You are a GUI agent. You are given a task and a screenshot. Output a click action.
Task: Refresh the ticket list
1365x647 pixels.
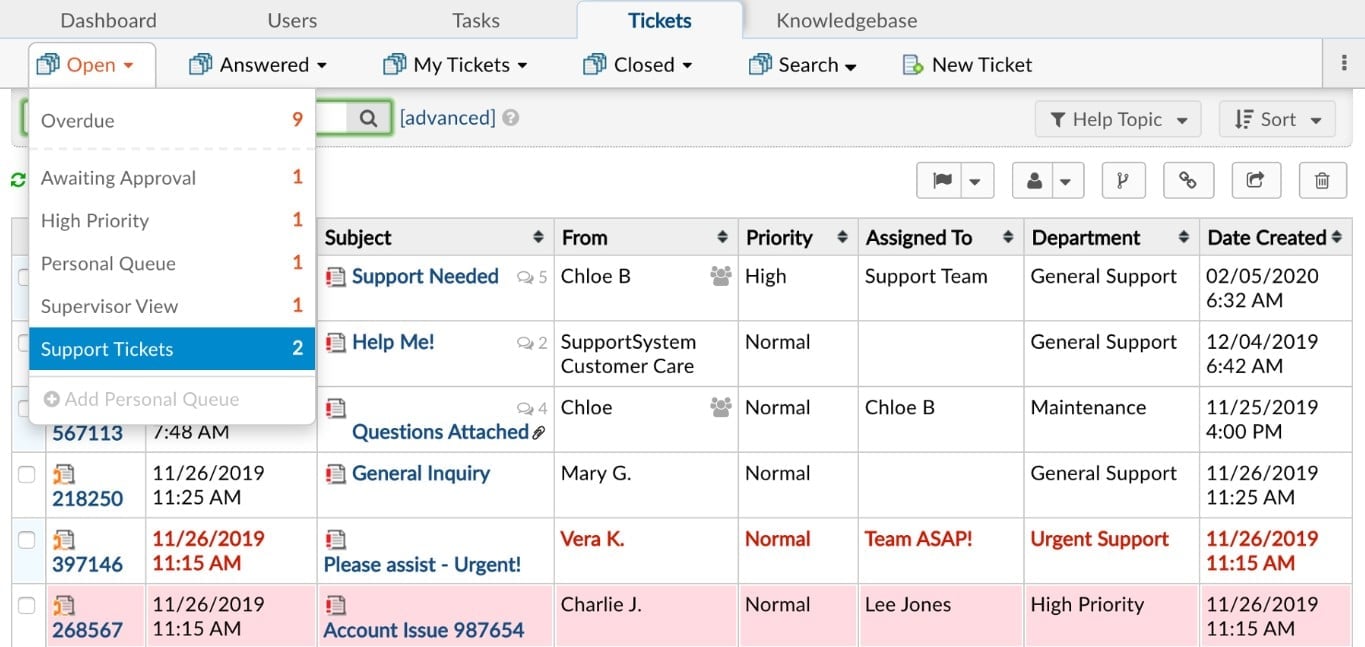coord(18,180)
